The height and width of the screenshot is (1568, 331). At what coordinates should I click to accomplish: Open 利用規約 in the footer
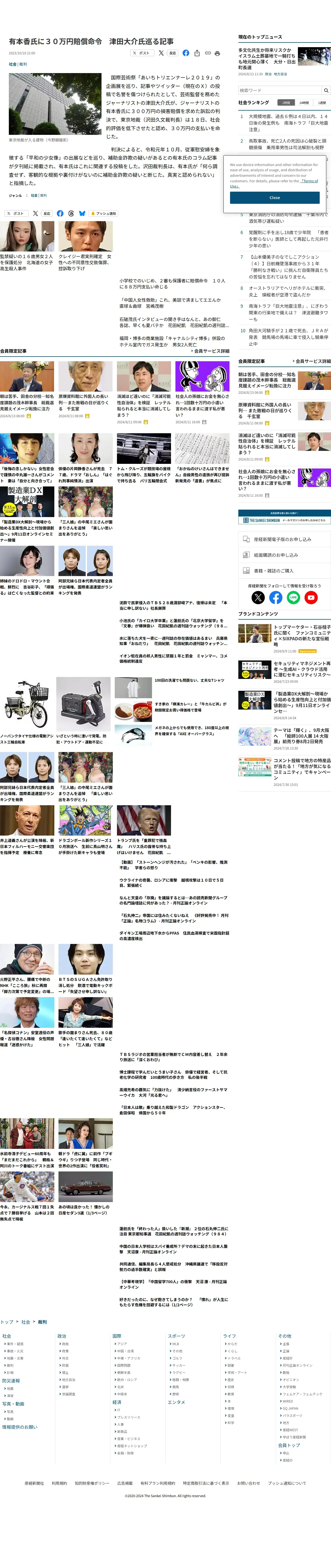point(59,1483)
